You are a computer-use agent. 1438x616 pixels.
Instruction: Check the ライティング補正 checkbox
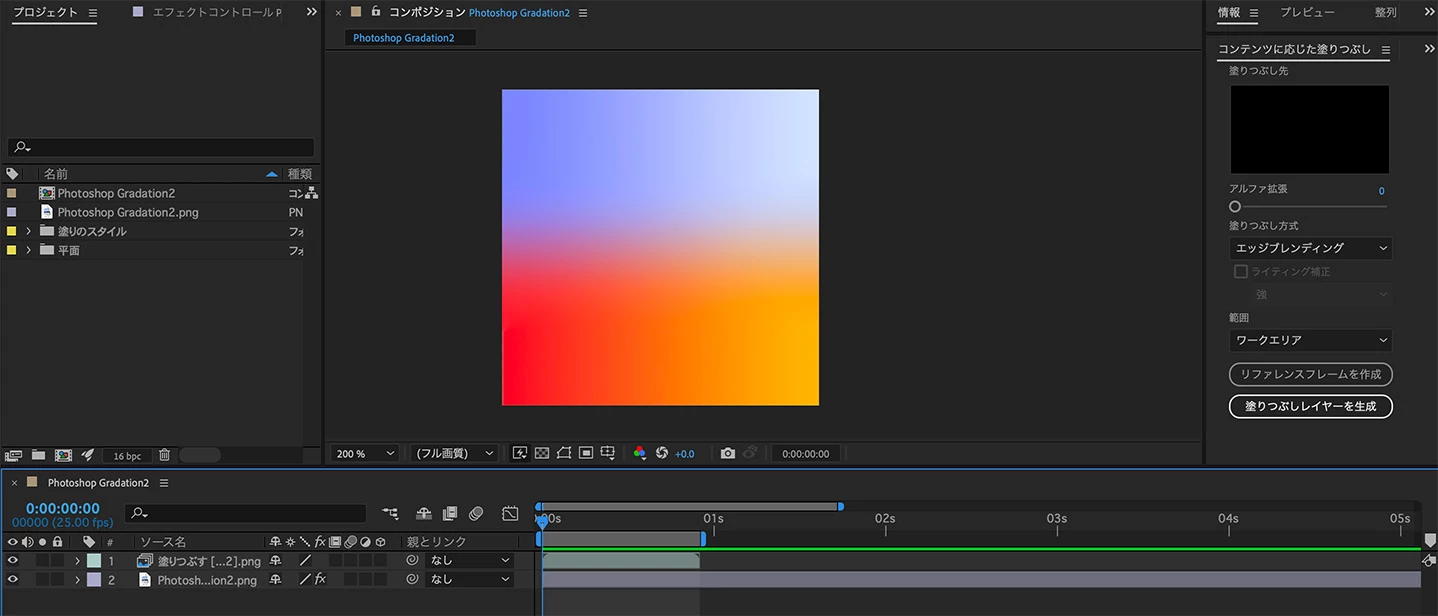click(x=1241, y=271)
